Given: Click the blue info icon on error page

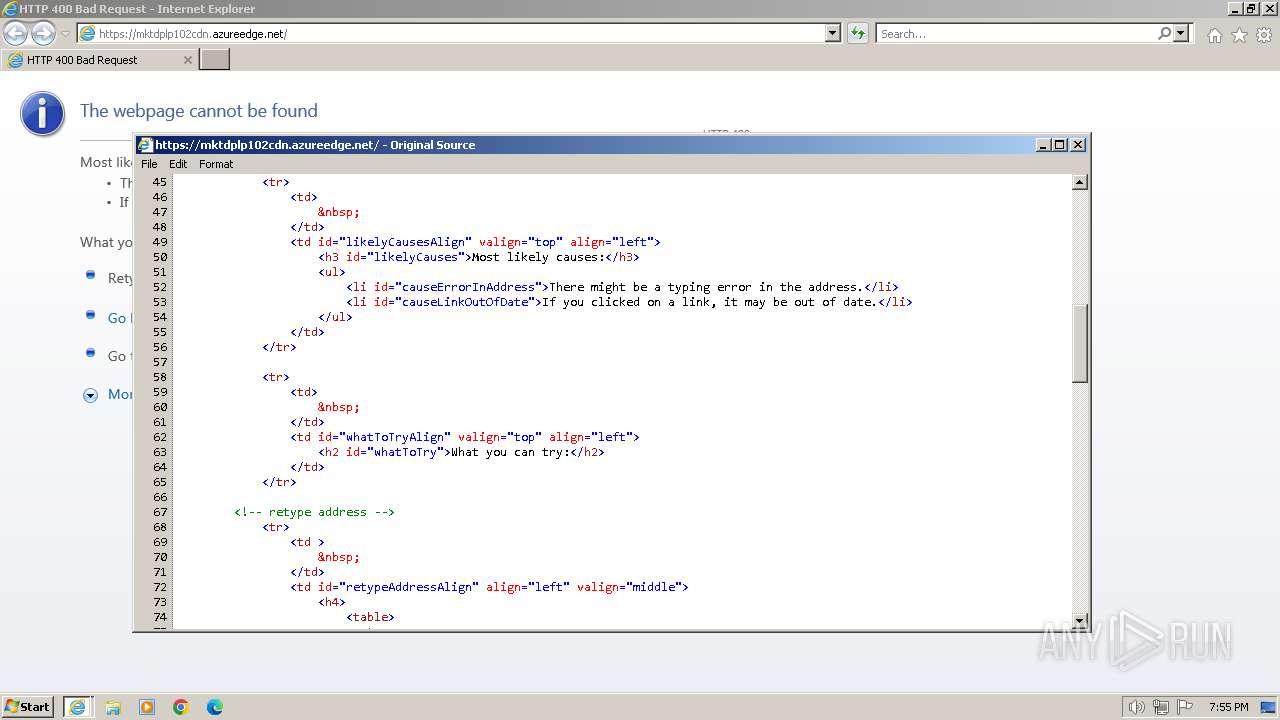Looking at the screenshot, I should (x=42, y=114).
